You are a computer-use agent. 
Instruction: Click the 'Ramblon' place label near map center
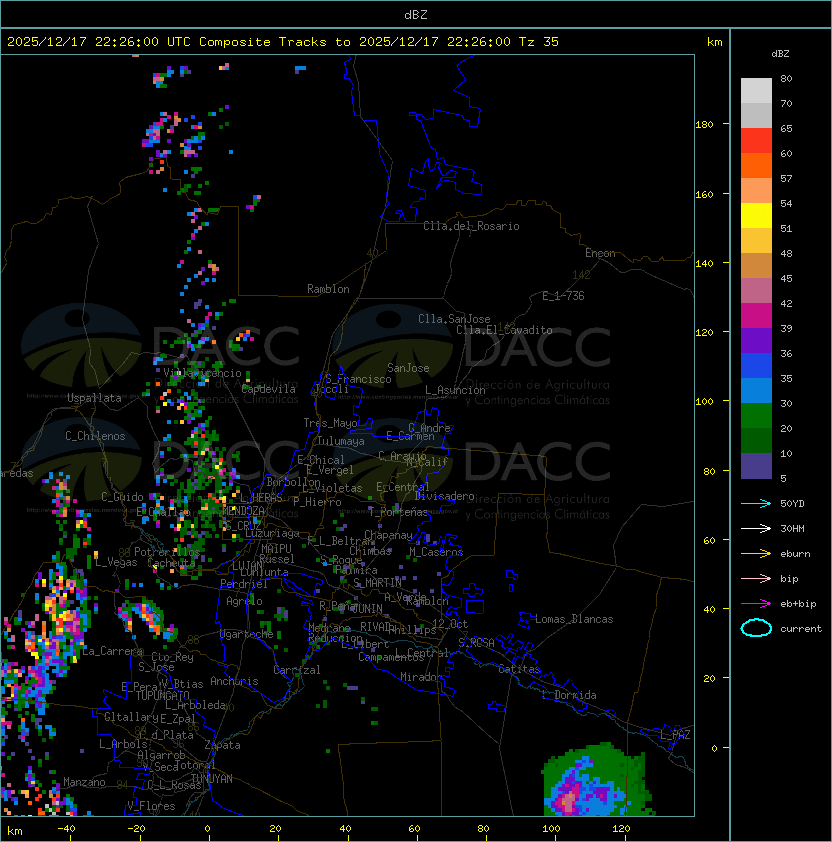[328, 289]
